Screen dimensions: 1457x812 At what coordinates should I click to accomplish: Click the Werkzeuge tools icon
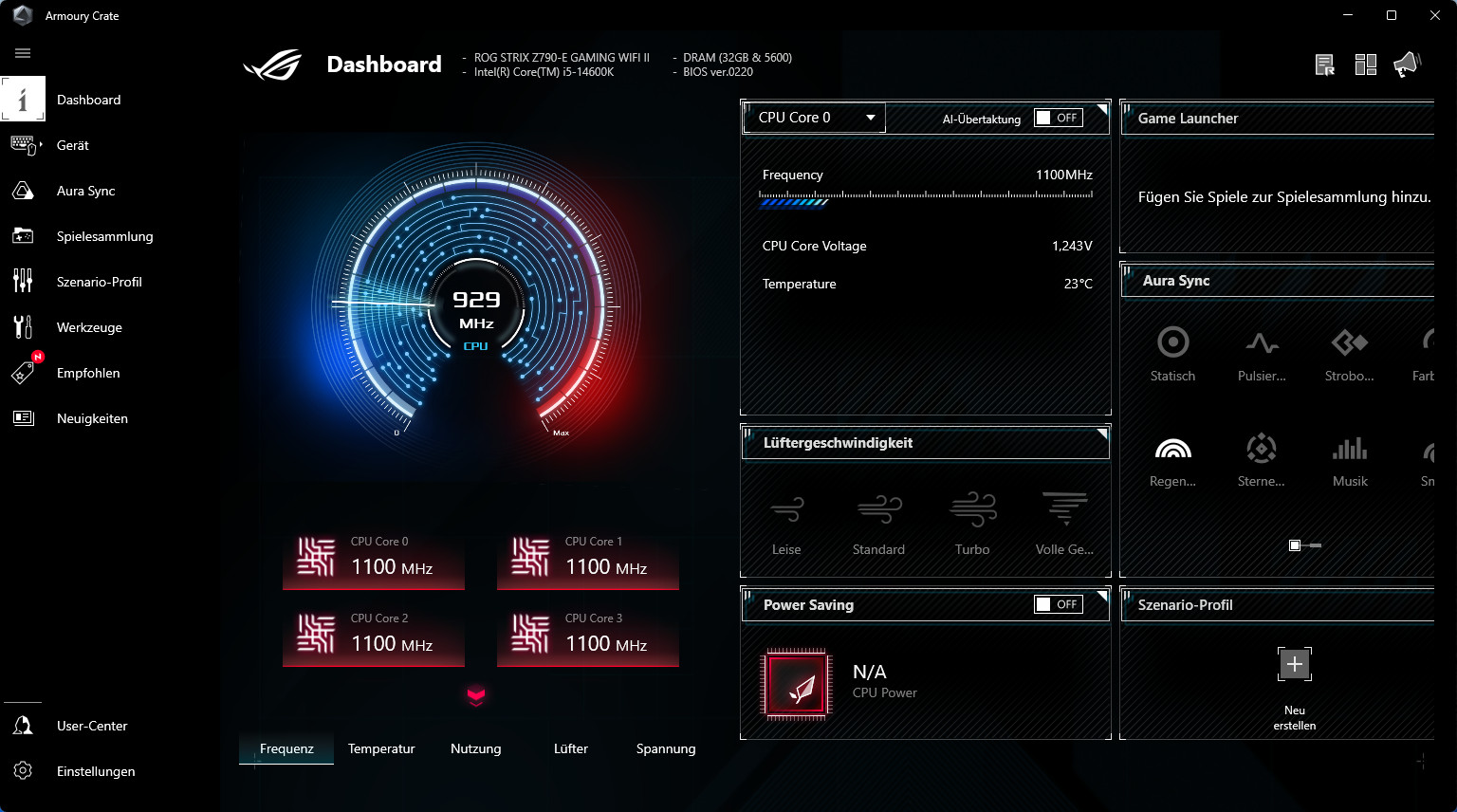coord(23,327)
